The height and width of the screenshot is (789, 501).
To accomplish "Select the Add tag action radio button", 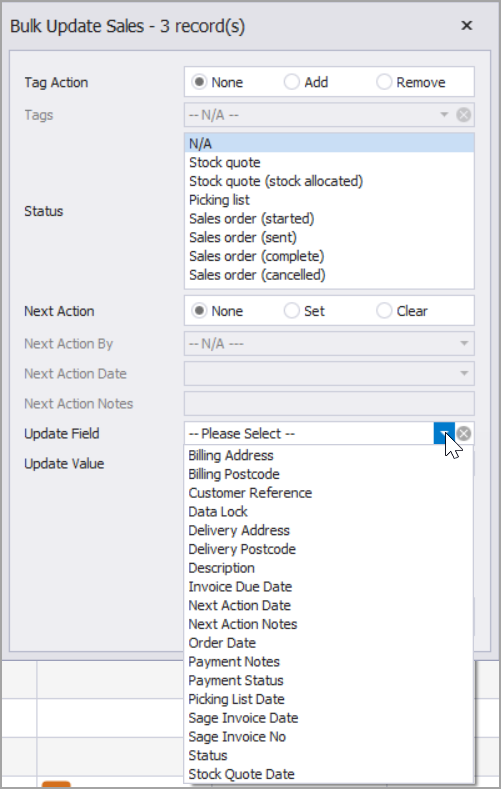I will click(x=306, y=82).
